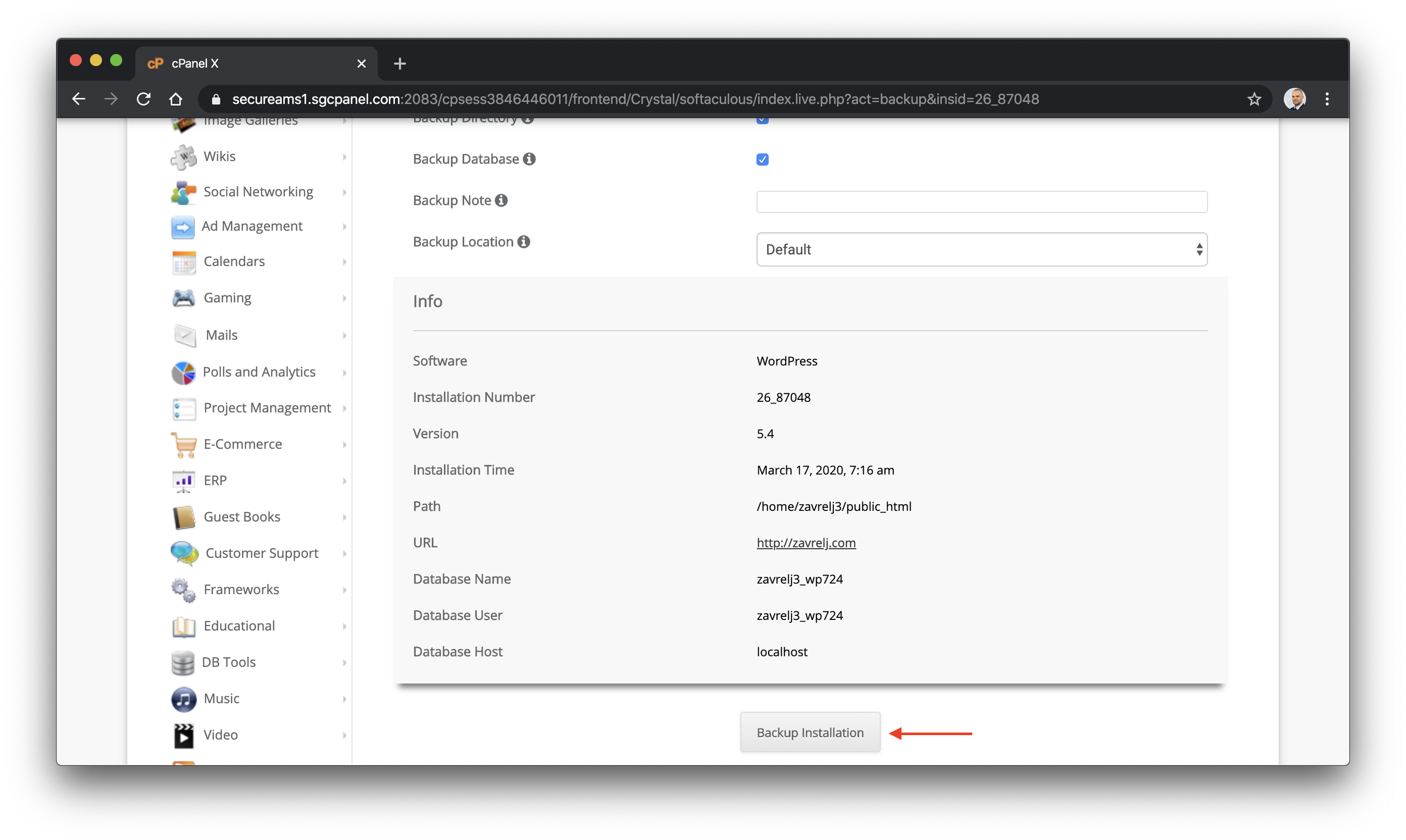Click the Music note icon

pyautogui.click(x=184, y=699)
